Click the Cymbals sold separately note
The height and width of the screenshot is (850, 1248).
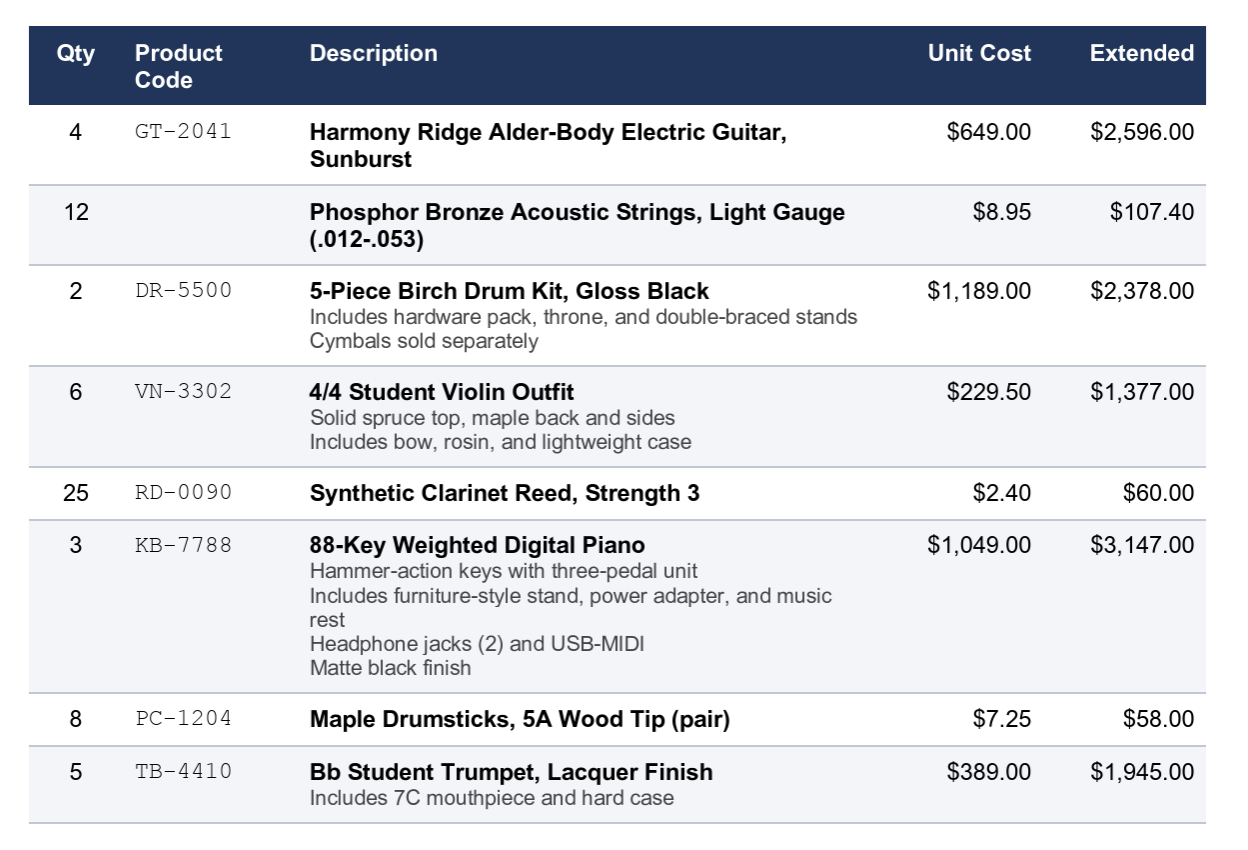pyautogui.click(x=424, y=341)
